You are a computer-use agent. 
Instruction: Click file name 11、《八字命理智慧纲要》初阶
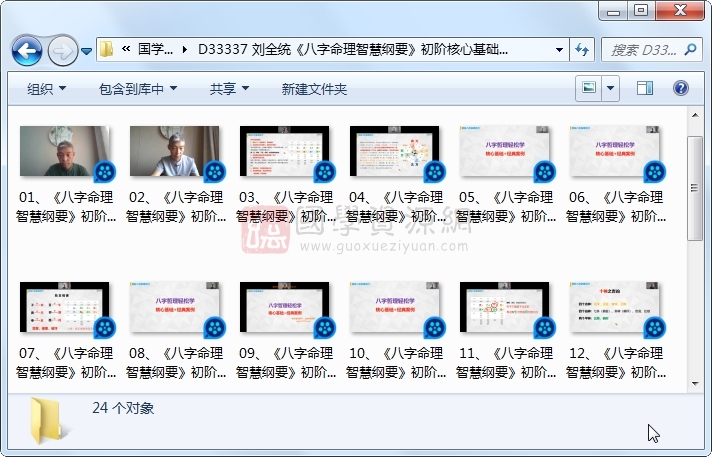point(506,363)
